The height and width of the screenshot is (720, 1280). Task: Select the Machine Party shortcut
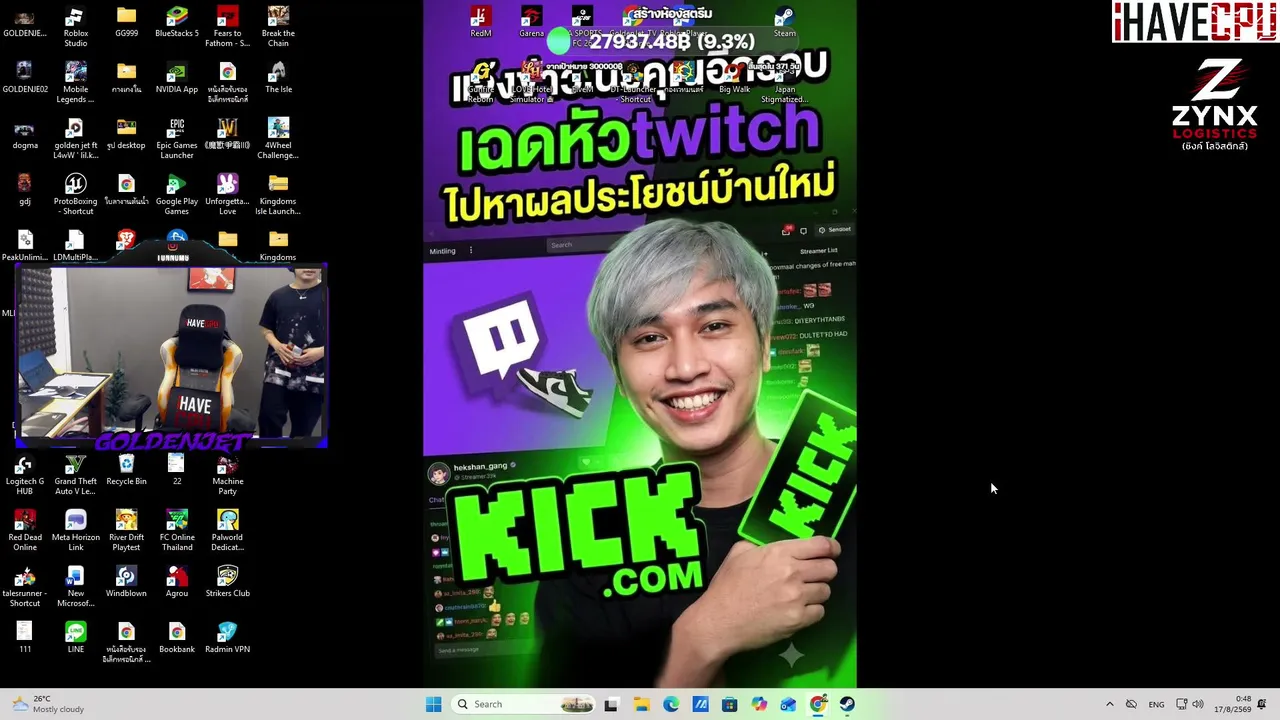pos(227,475)
